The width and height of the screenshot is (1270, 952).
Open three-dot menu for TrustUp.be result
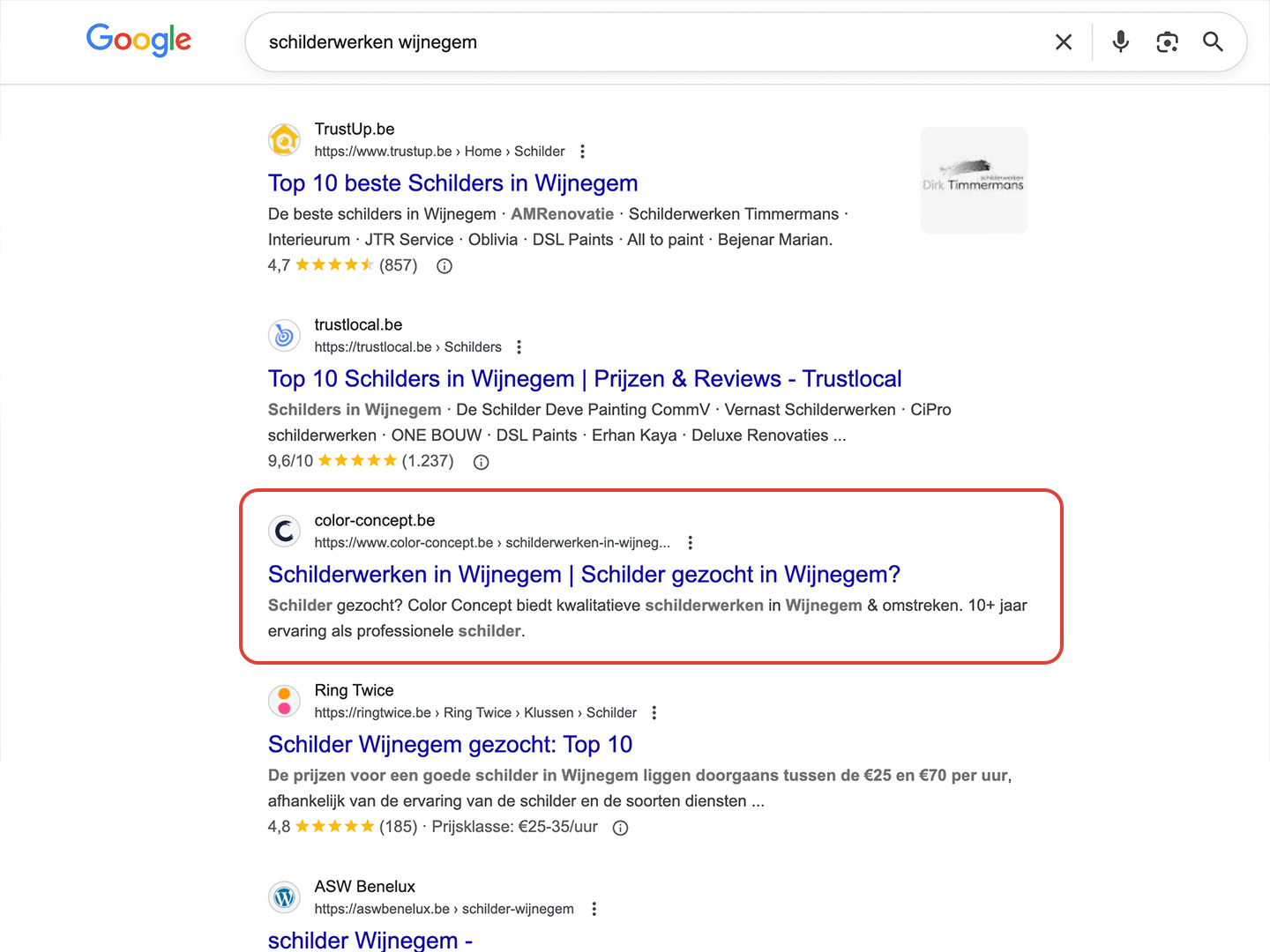point(582,152)
